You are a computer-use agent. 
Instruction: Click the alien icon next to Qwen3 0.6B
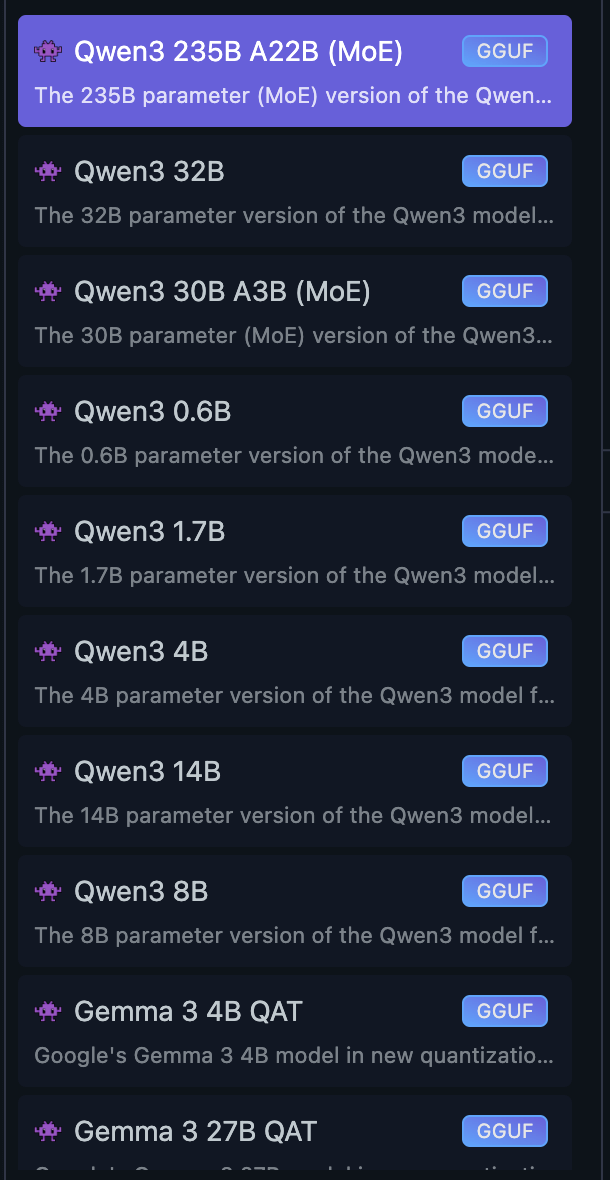click(x=47, y=411)
